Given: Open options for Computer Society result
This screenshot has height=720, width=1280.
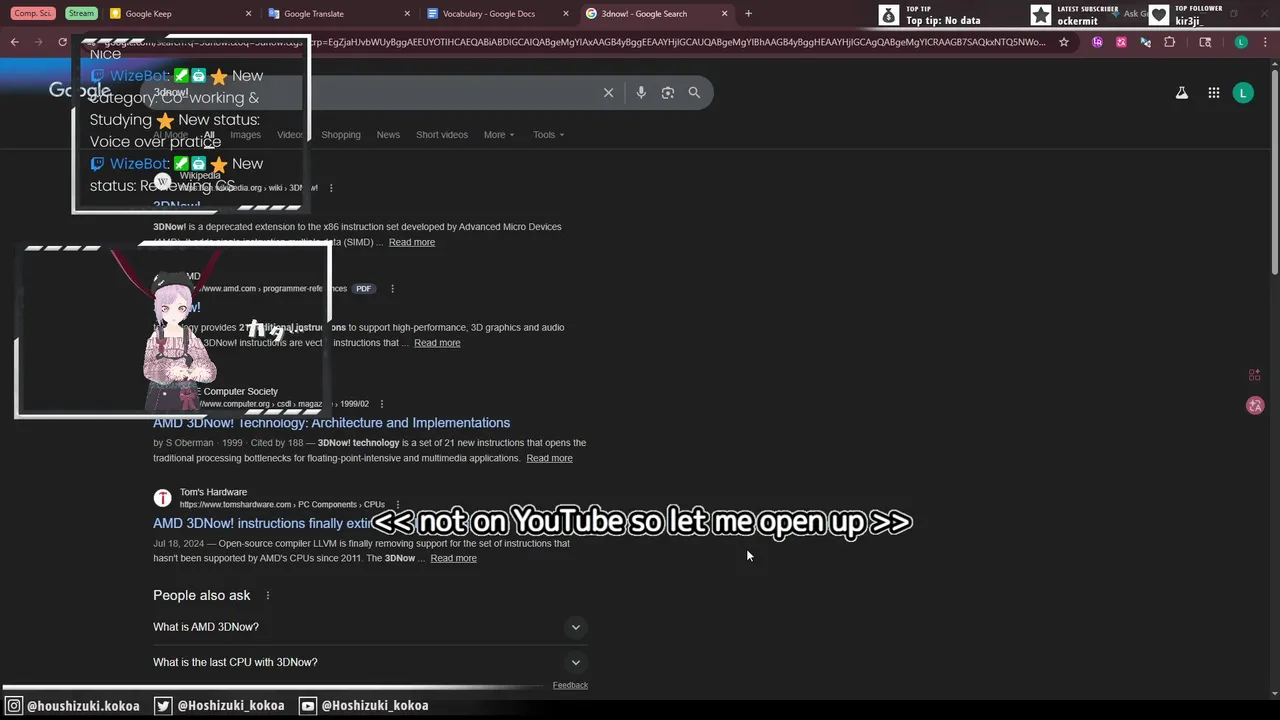Looking at the screenshot, I should click(x=382, y=404).
